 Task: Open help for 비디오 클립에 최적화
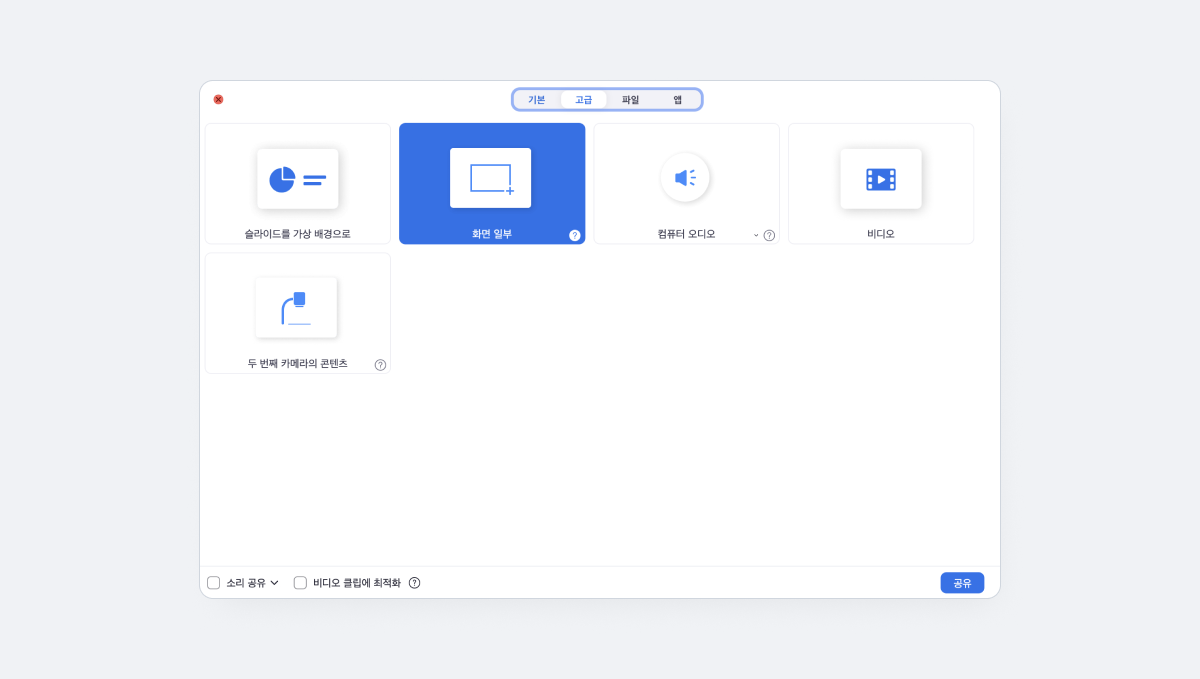tap(414, 583)
